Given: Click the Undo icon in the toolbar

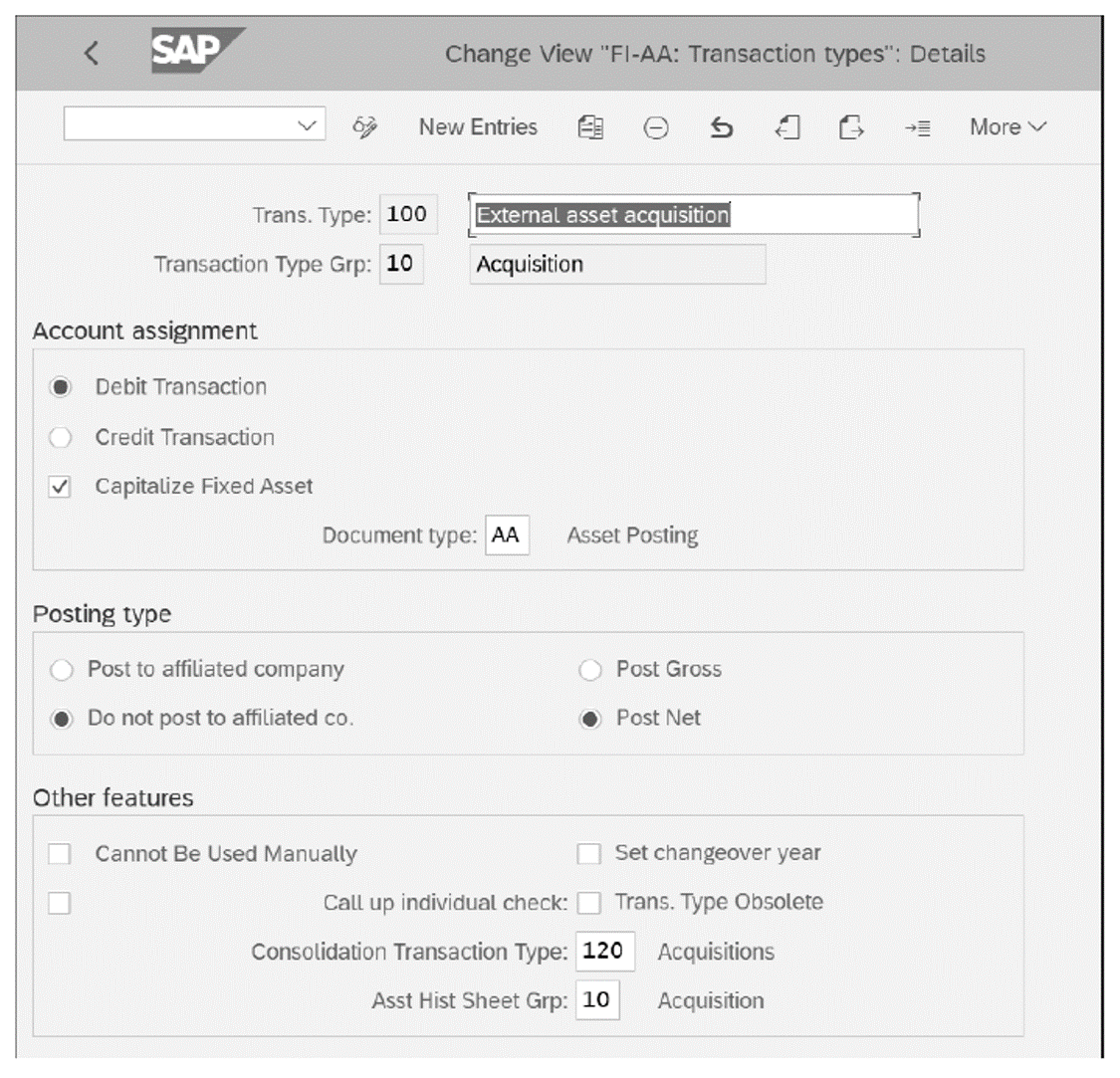Looking at the screenshot, I should pos(720,126).
